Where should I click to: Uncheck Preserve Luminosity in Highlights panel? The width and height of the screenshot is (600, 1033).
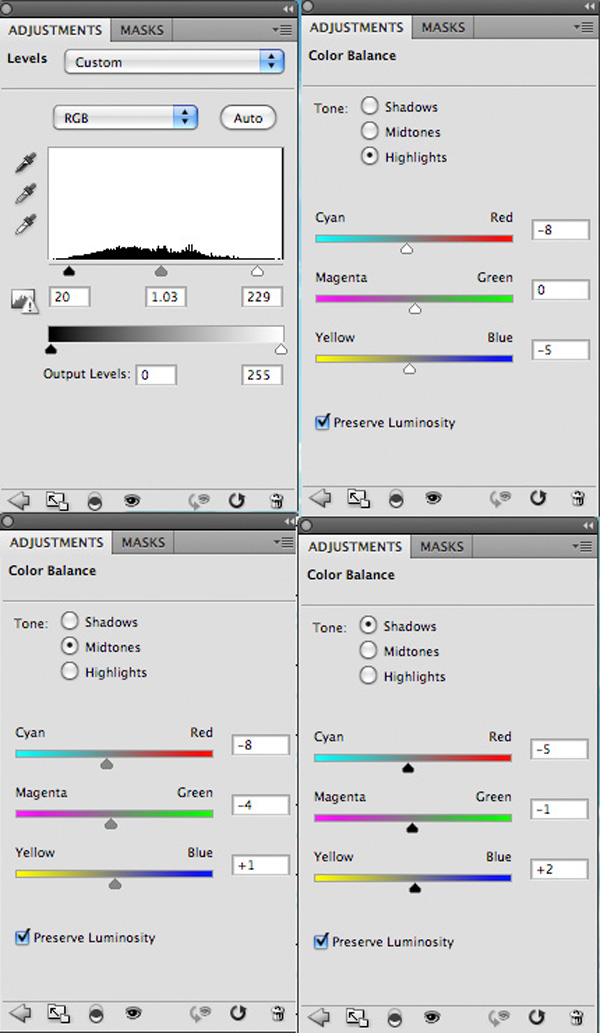tap(322, 422)
